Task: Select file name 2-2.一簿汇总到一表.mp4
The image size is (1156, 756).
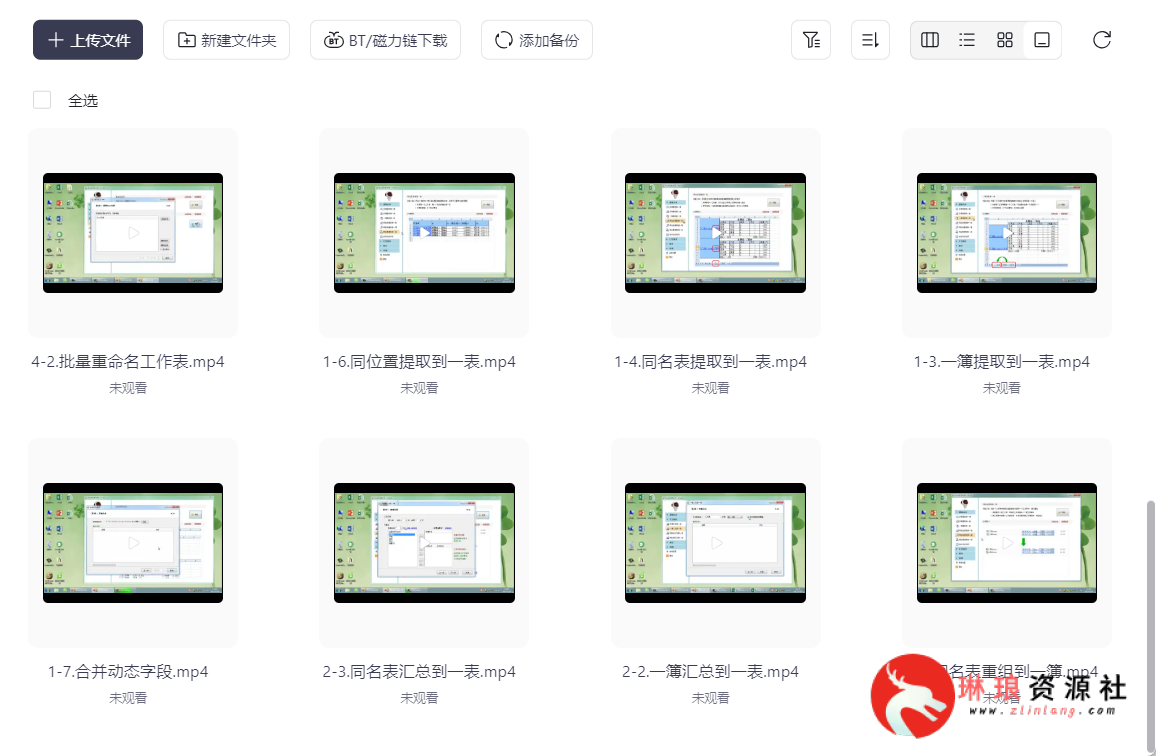Action: click(x=711, y=671)
